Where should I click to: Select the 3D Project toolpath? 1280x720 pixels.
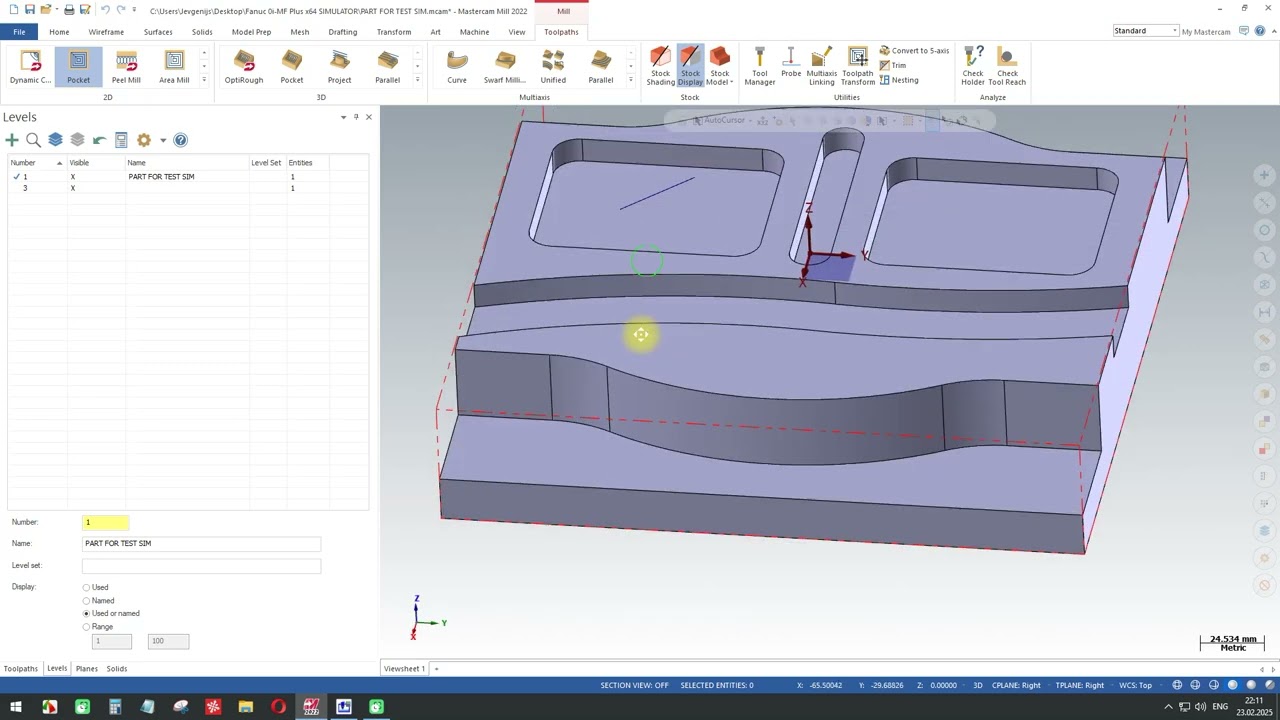pos(340,66)
